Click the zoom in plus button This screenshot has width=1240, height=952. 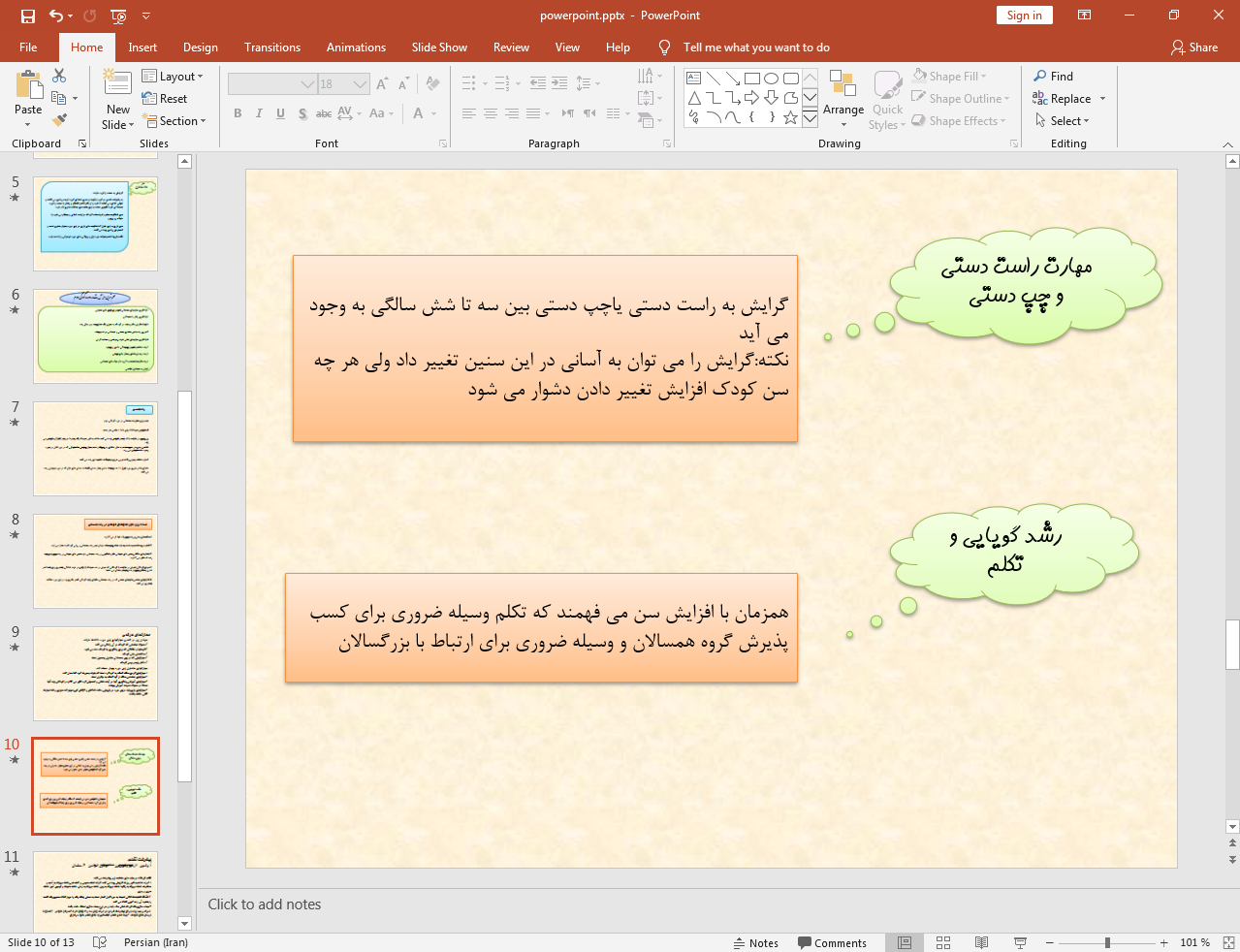click(1164, 942)
